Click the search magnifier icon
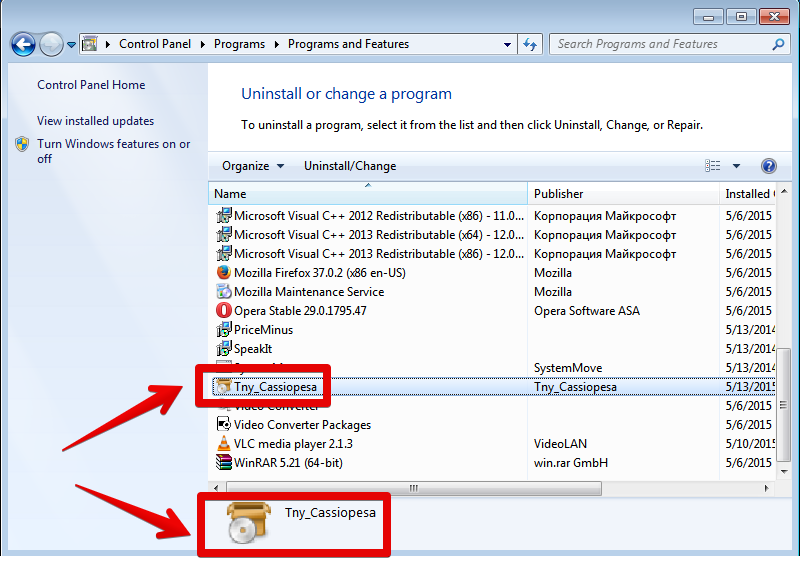Viewport: 800px width, 561px height. (777, 44)
